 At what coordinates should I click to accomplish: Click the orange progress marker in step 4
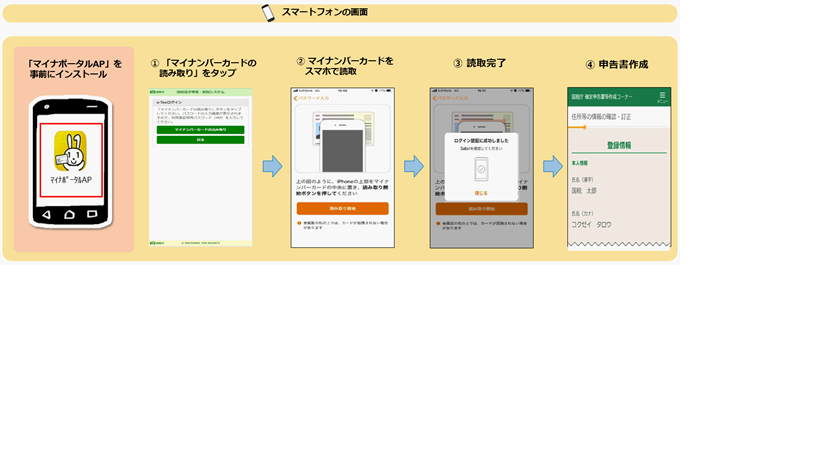click(584, 127)
